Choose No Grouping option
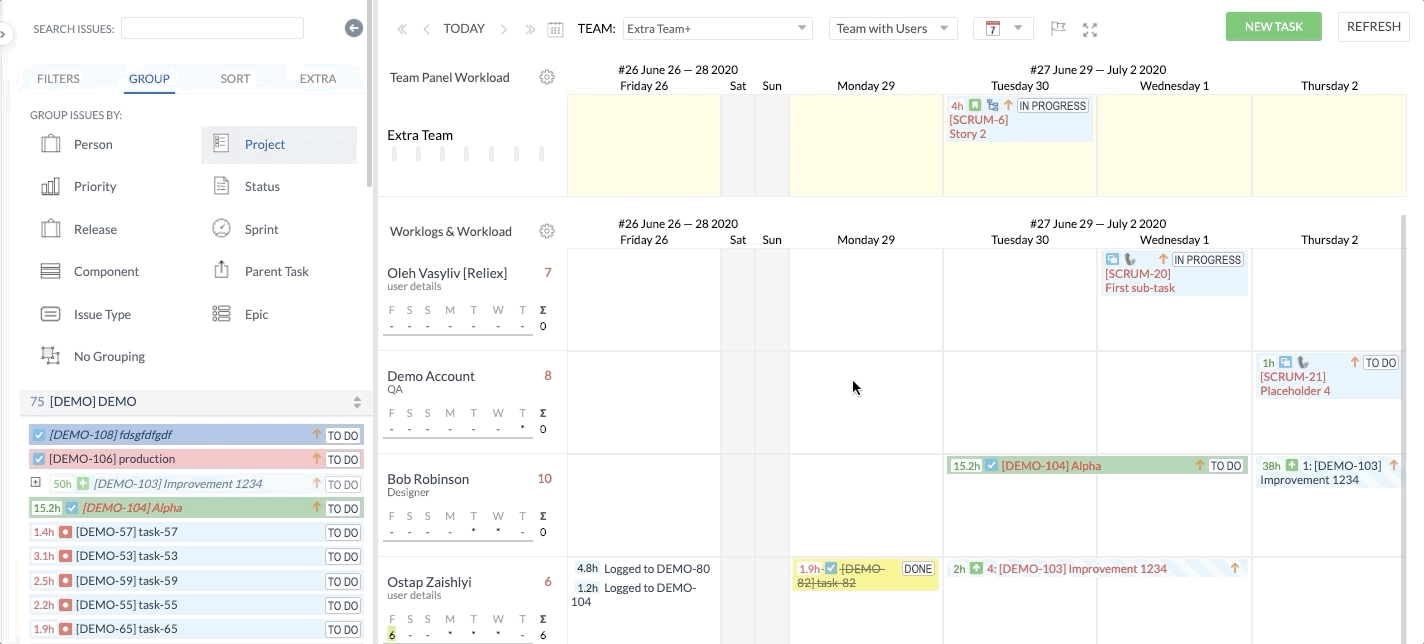The image size is (1424, 644). (x=108, y=356)
